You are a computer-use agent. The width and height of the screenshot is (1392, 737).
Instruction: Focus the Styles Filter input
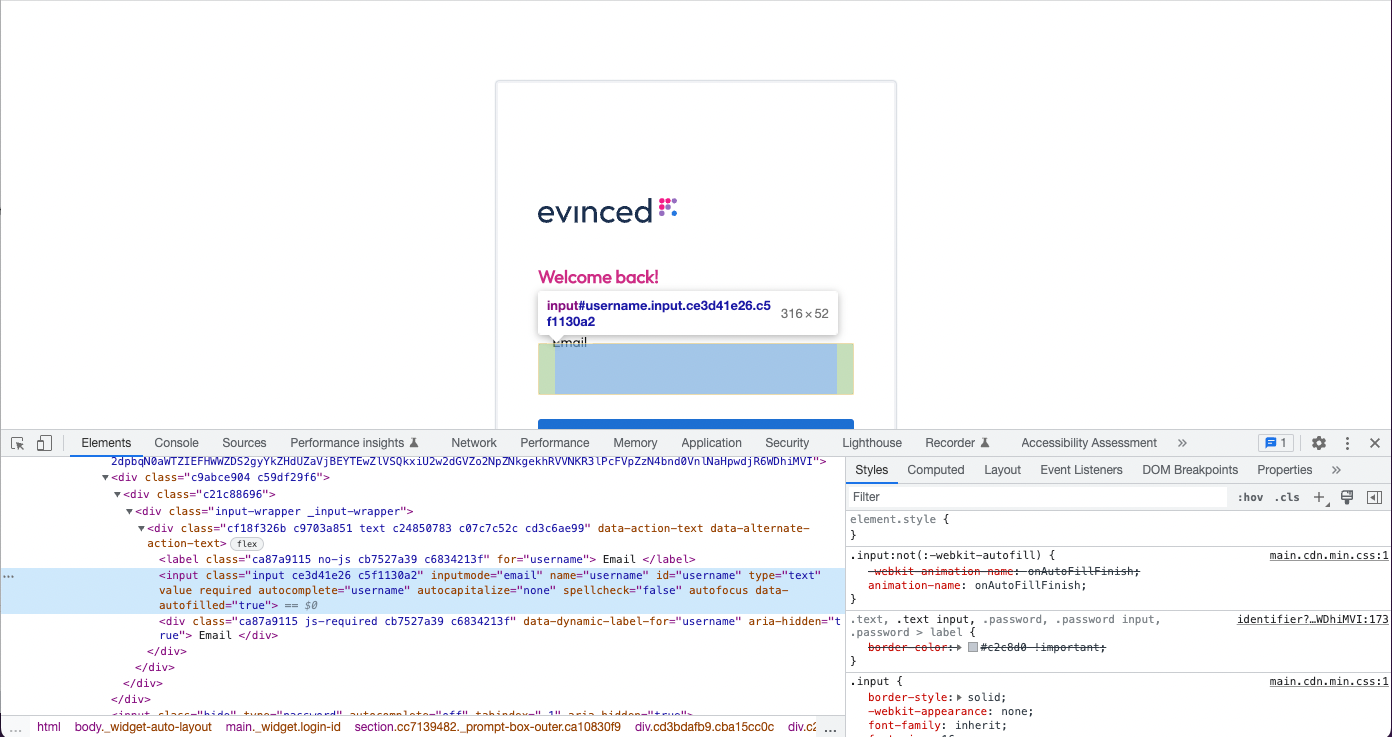(1037, 497)
